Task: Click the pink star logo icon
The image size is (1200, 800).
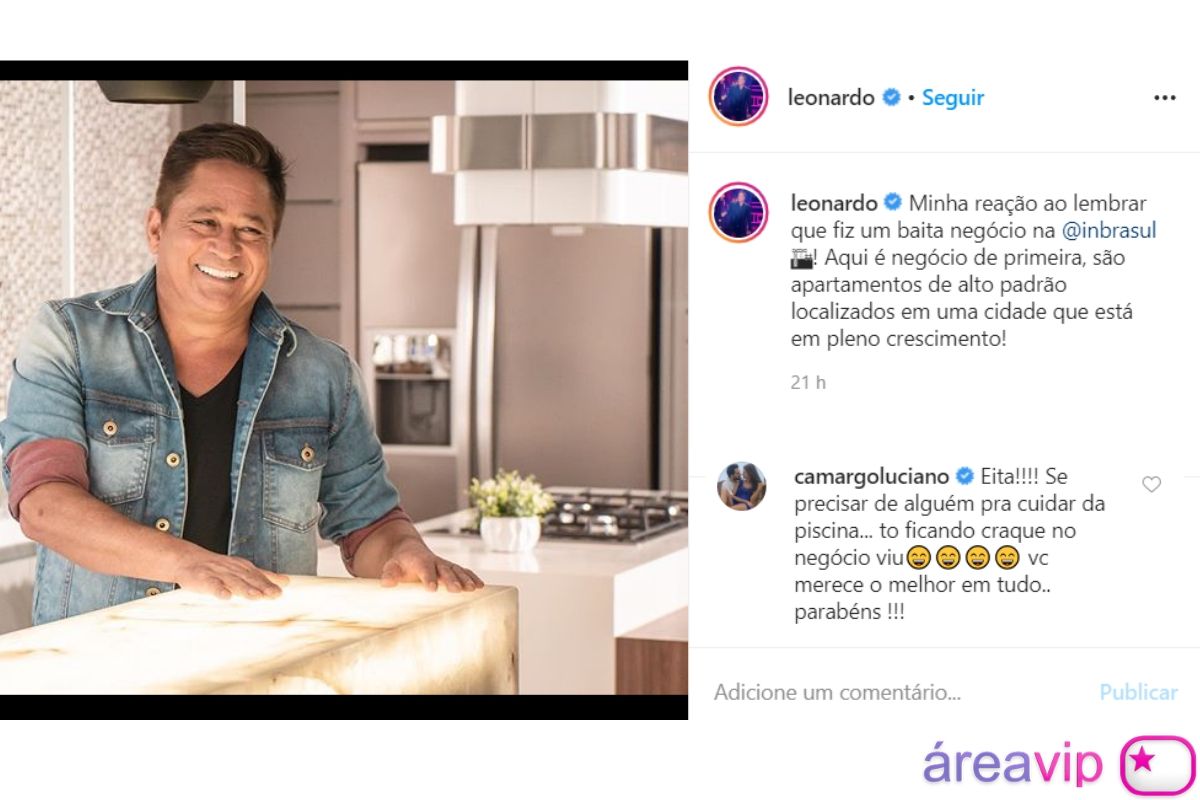Action: coord(1157,764)
